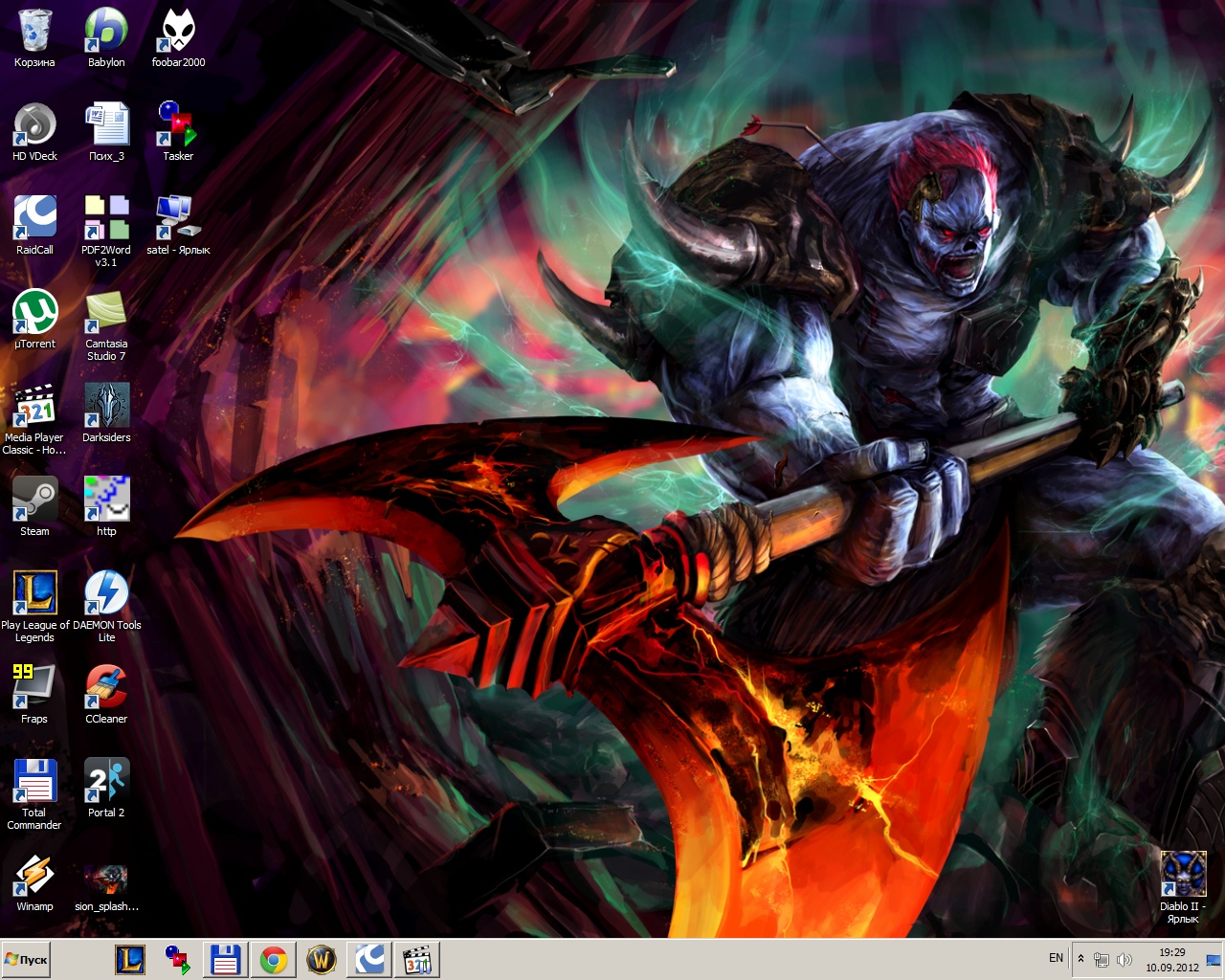This screenshot has width=1225, height=980.
Task: Open Media Player Classic taskbar icon
Action: point(417,959)
